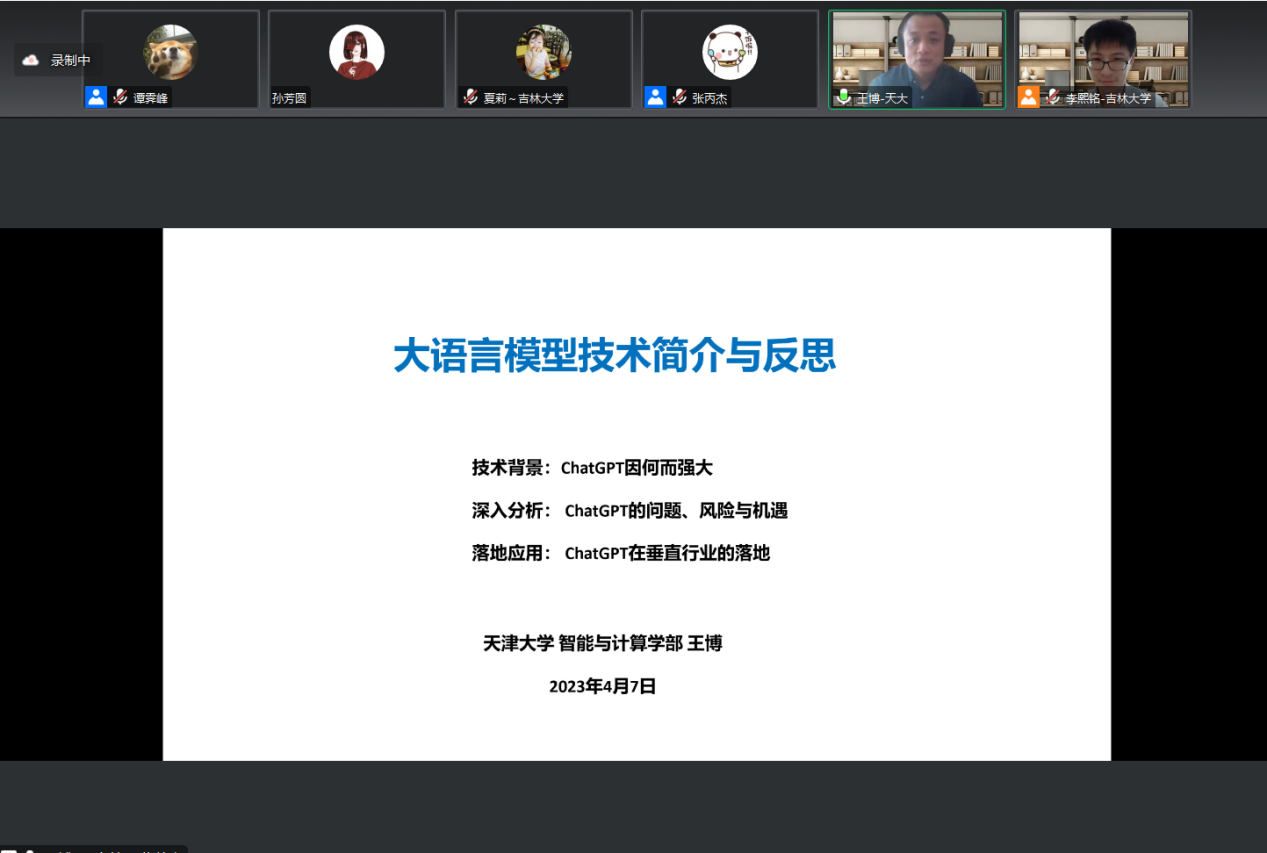Image resolution: width=1267 pixels, height=853 pixels.
Task: Click the green active mic icon for 王博-天大
Action: coord(843,97)
